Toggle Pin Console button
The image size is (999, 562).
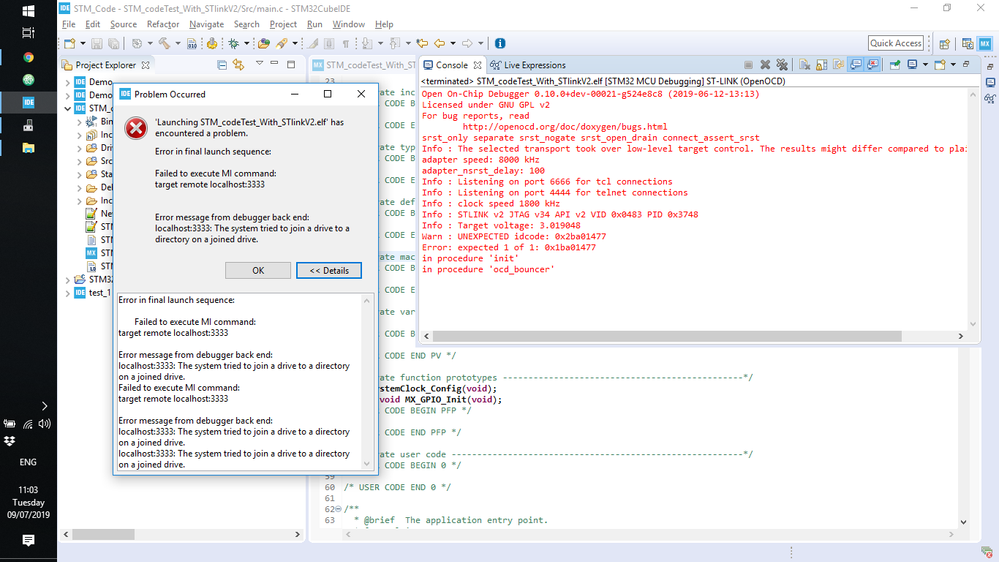pyautogui.click(x=895, y=65)
